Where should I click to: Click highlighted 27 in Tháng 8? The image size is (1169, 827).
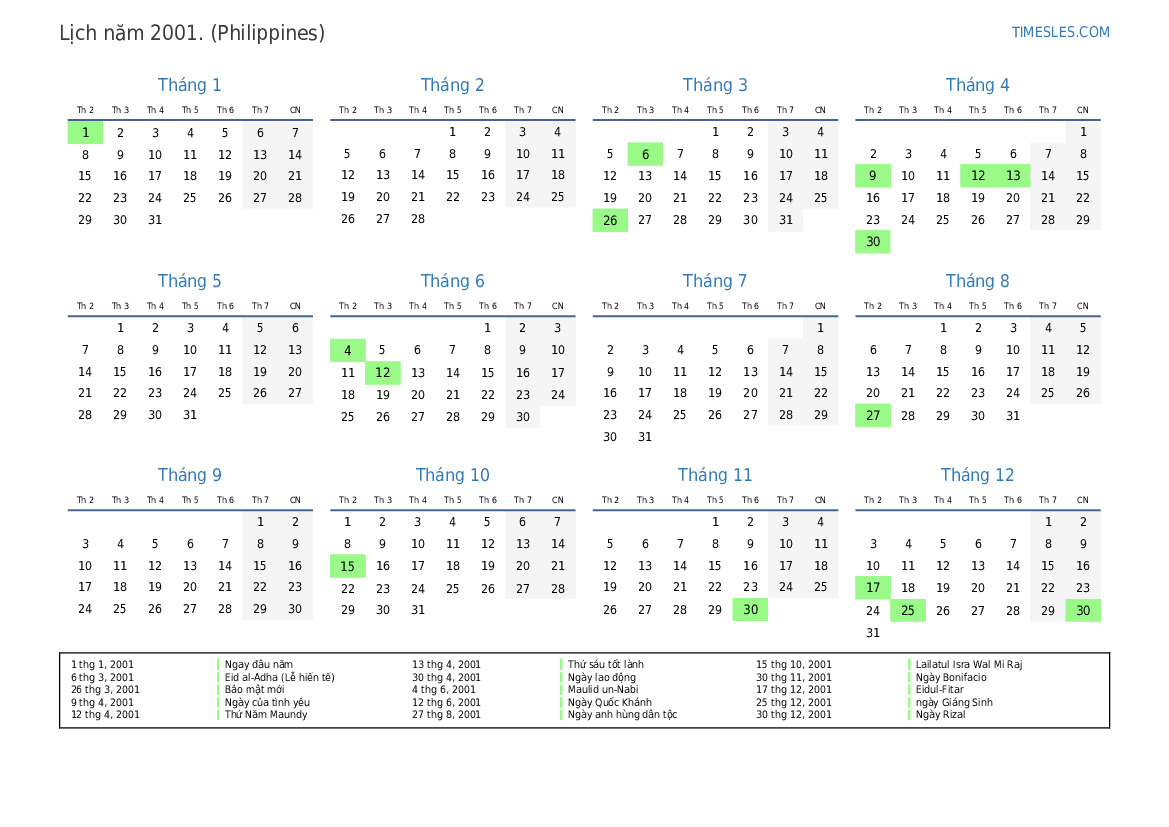tap(873, 415)
